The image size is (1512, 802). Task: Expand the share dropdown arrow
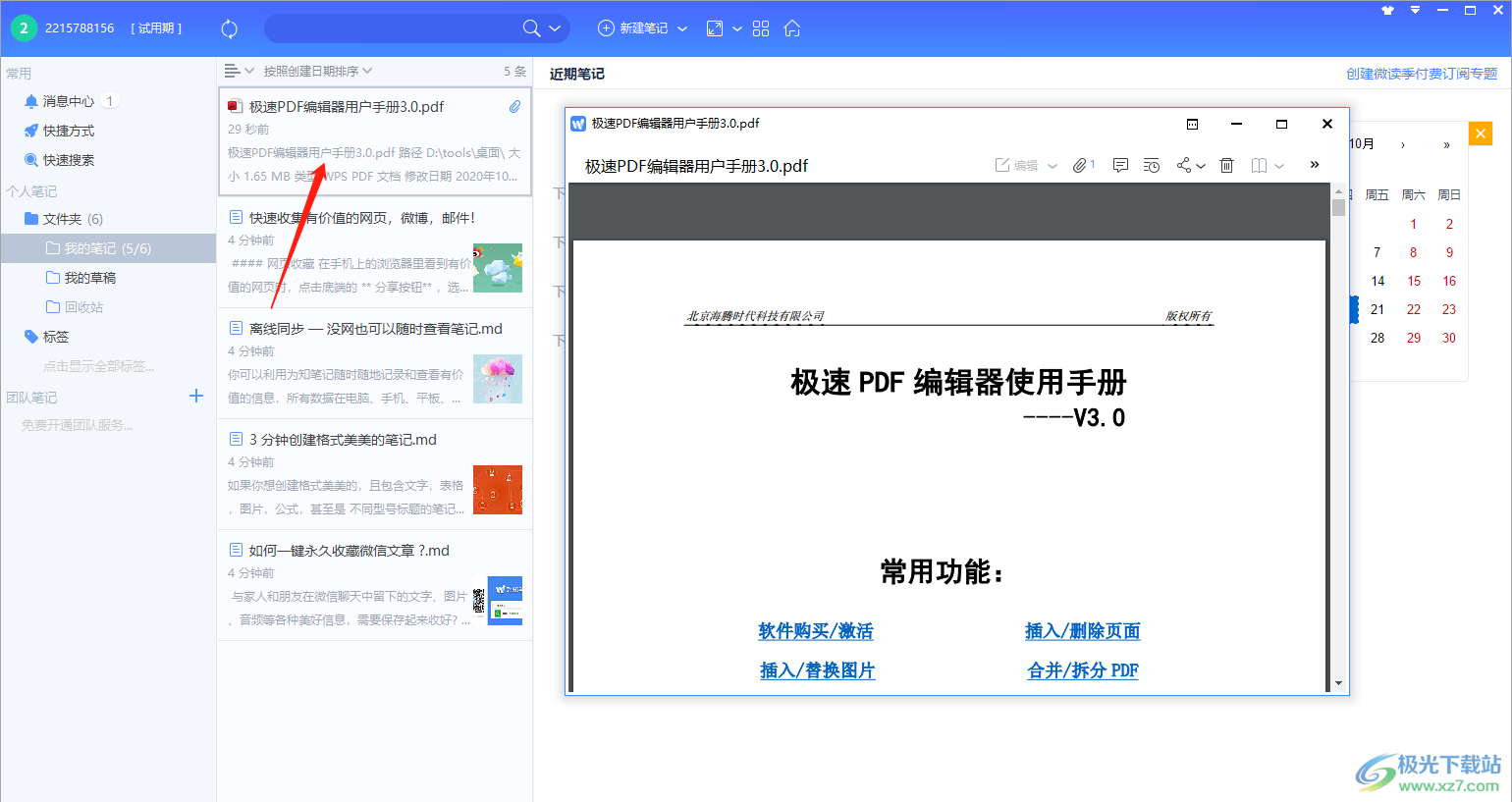[1201, 166]
